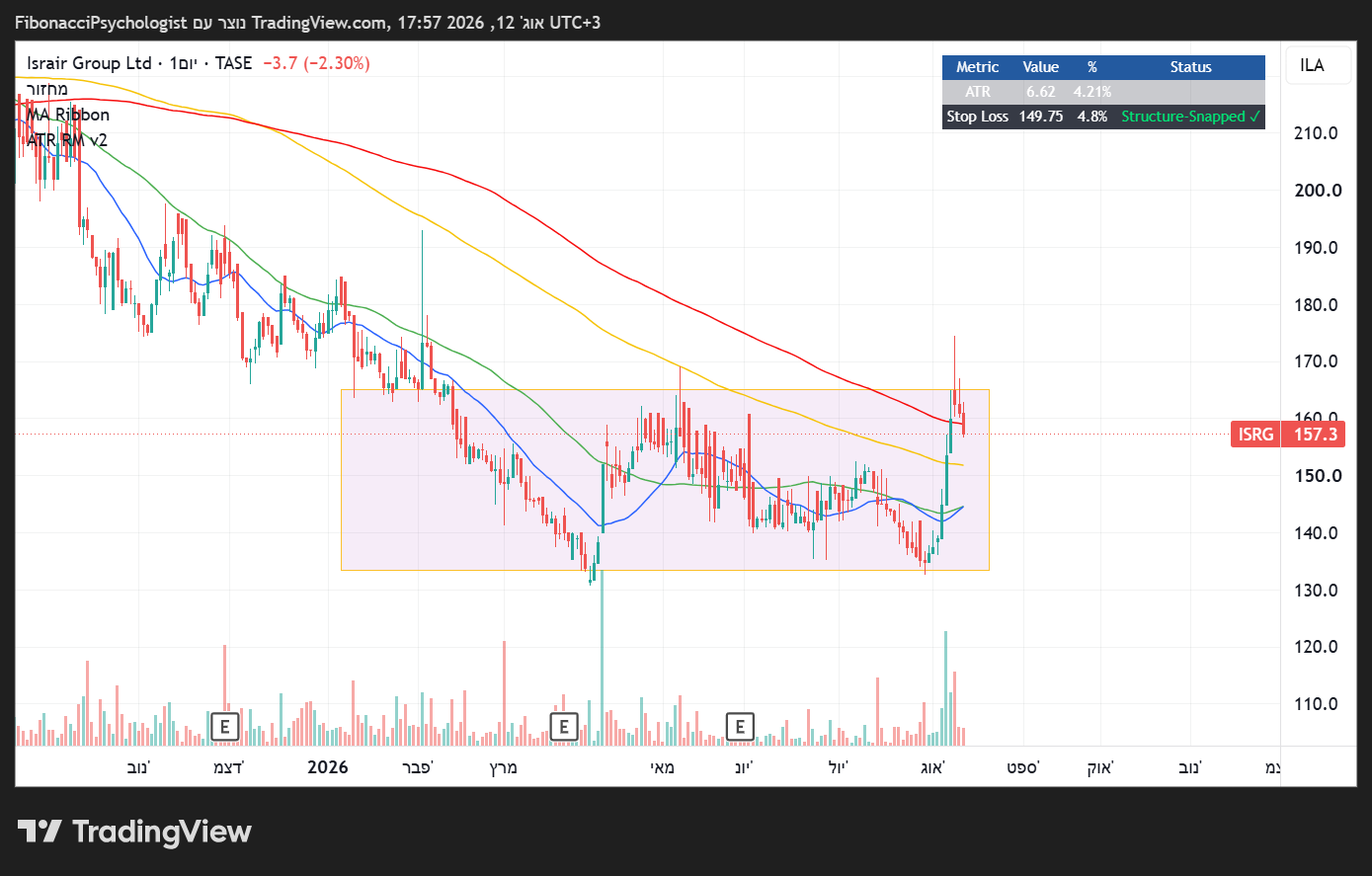
Task: Select the ATR row label
Action: (978, 92)
